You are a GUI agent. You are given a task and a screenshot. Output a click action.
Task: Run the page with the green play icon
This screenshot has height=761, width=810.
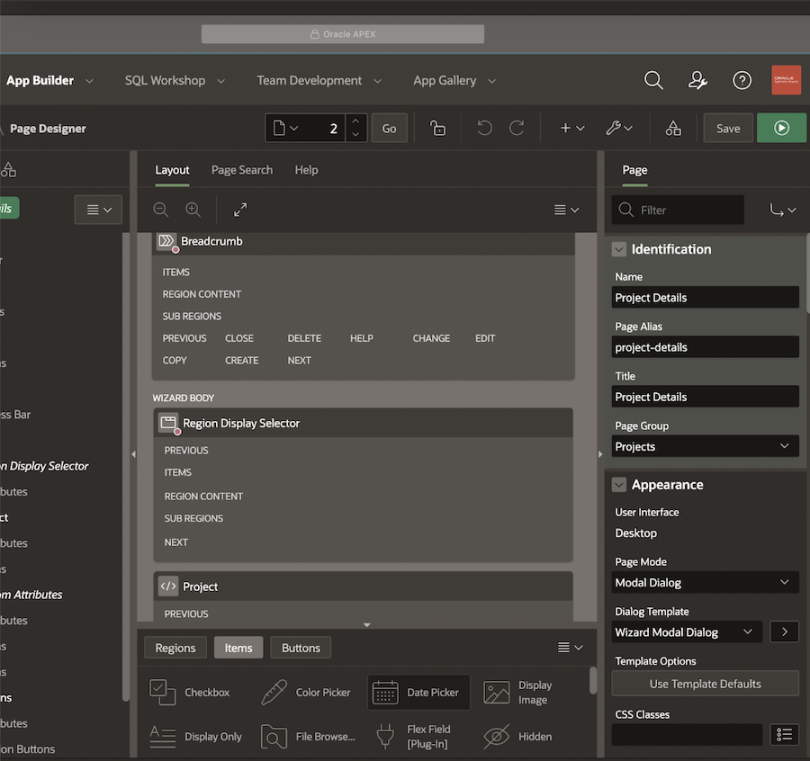(782, 128)
